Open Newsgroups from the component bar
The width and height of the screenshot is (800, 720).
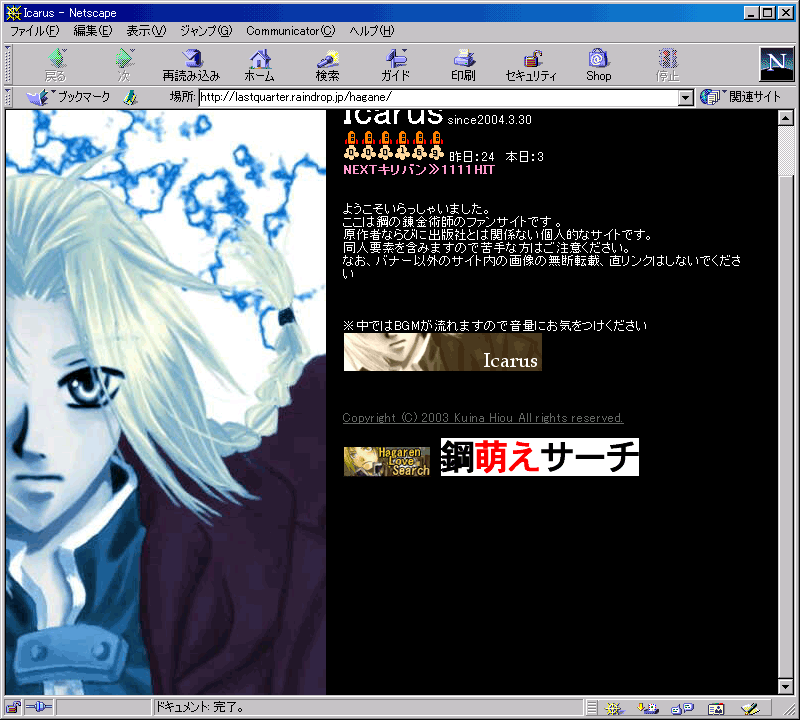(682, 708)
